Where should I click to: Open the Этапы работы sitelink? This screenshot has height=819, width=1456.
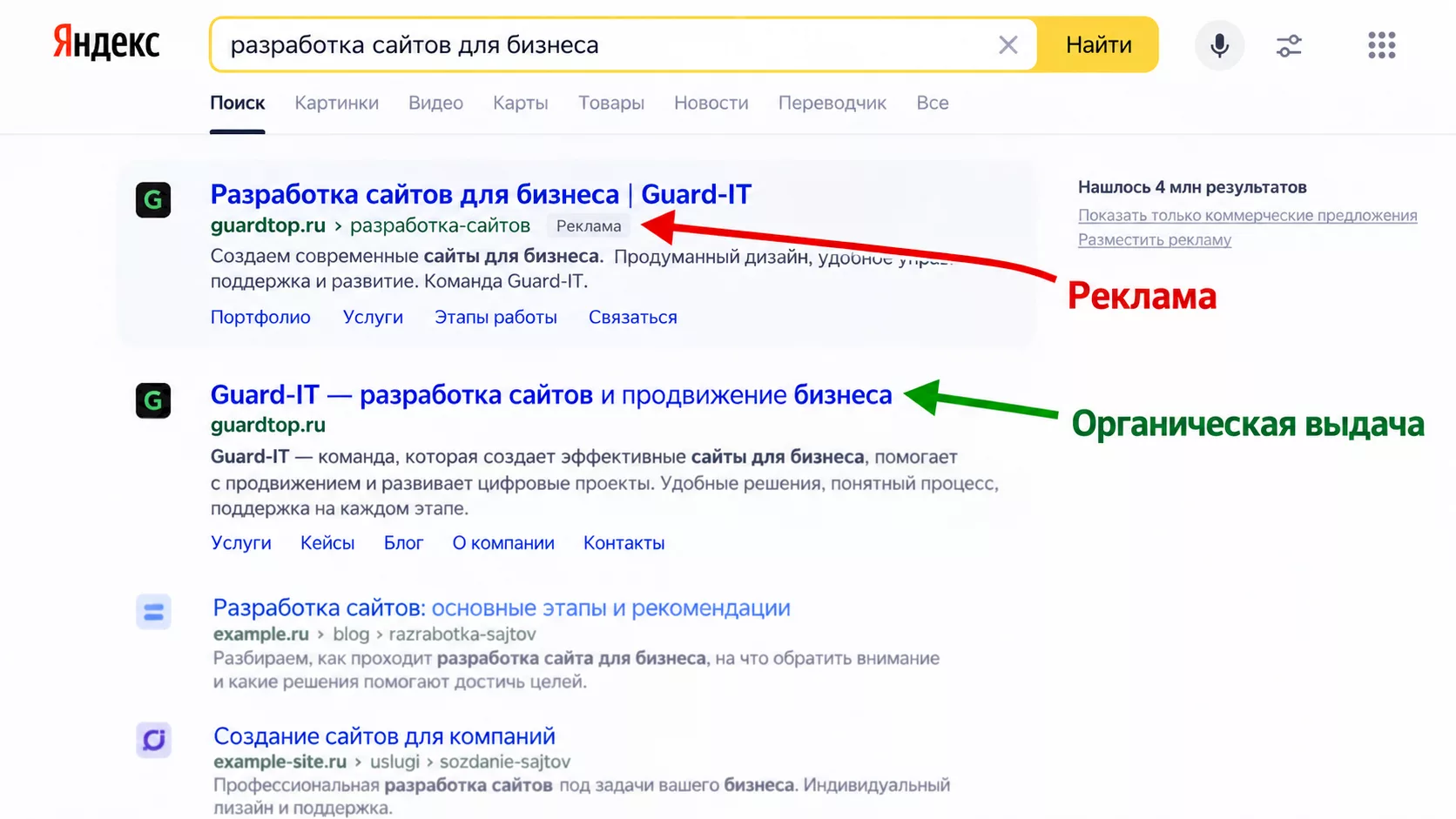(x=495, y=317)
